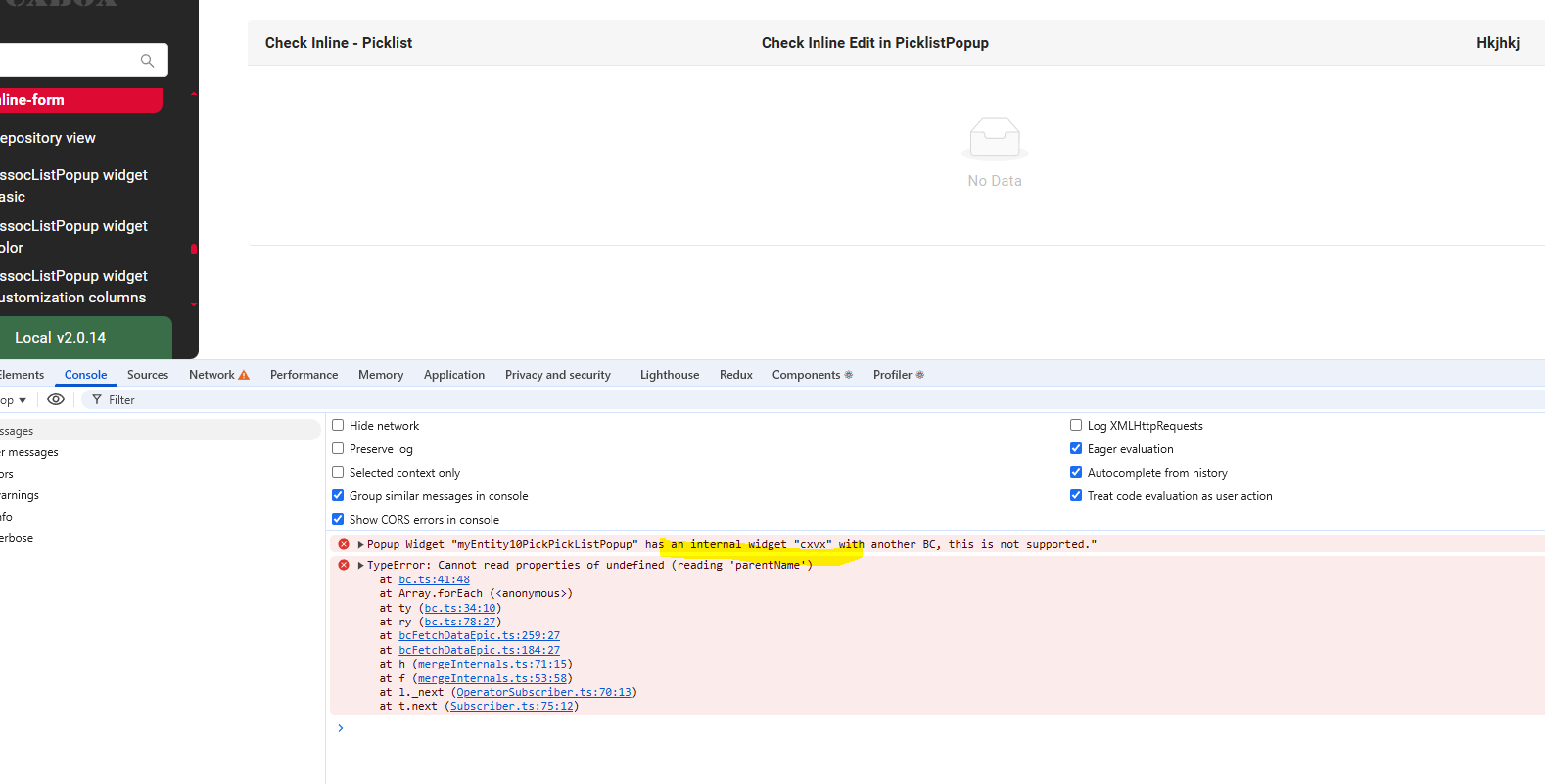Switch to the Sources tab
This screenshot has width=1545, height=784.
coord(148,375)
